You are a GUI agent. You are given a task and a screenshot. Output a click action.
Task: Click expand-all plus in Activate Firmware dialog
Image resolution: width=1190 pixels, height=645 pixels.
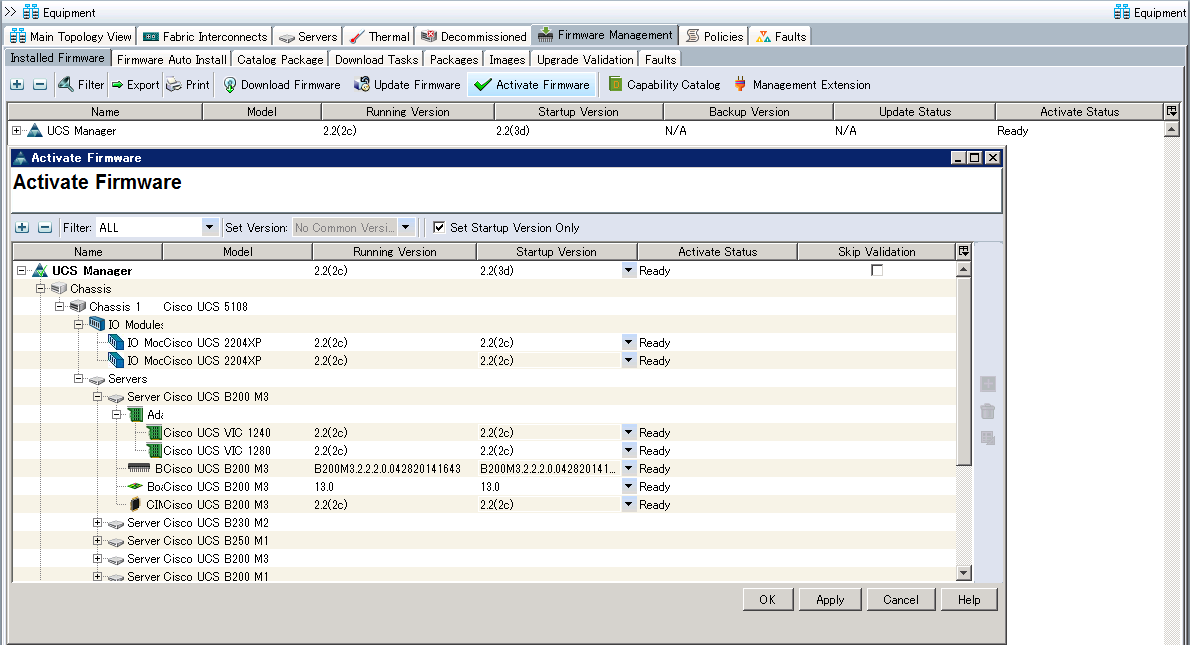click(x=22, y=228)
